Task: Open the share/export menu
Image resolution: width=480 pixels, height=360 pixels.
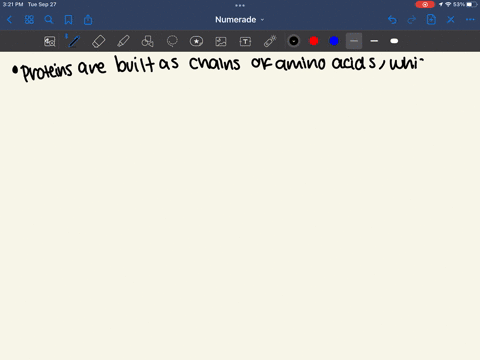Action: point(88,20)
